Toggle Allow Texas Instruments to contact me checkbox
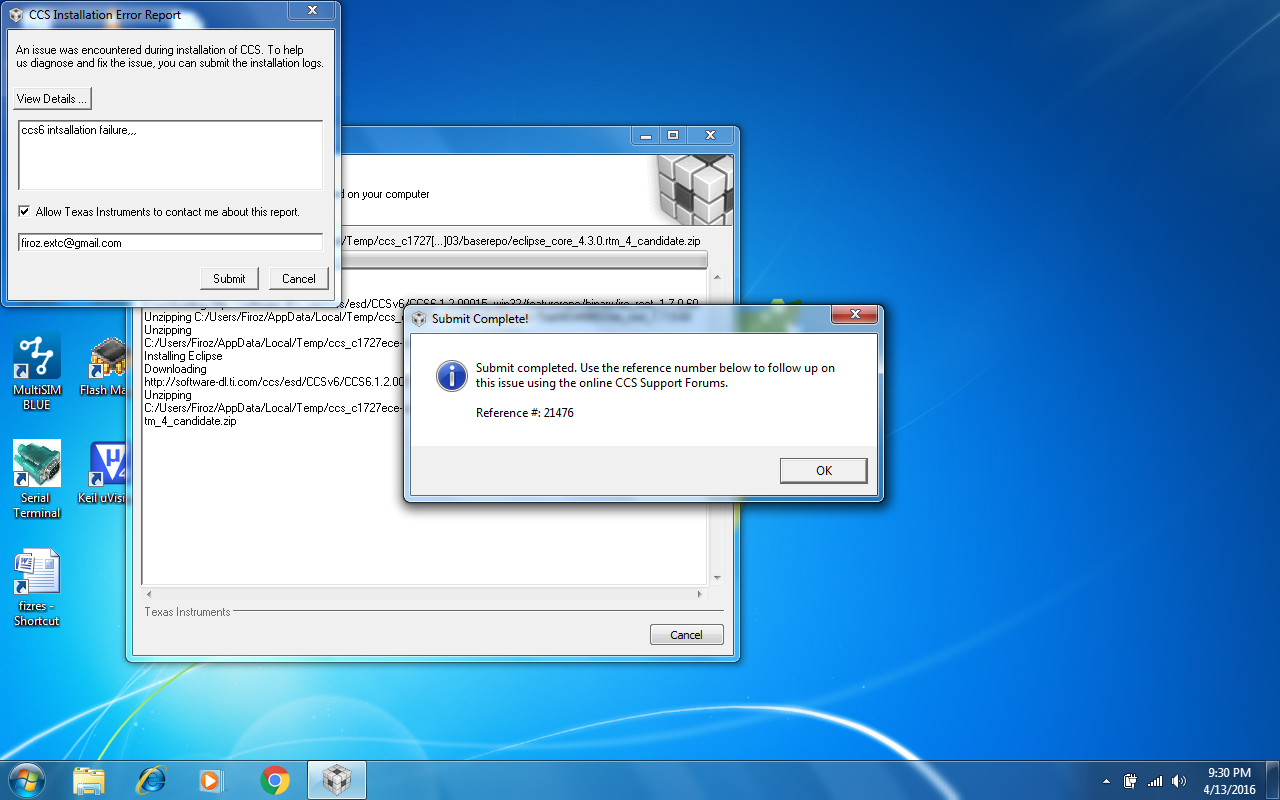 point(24,212)
